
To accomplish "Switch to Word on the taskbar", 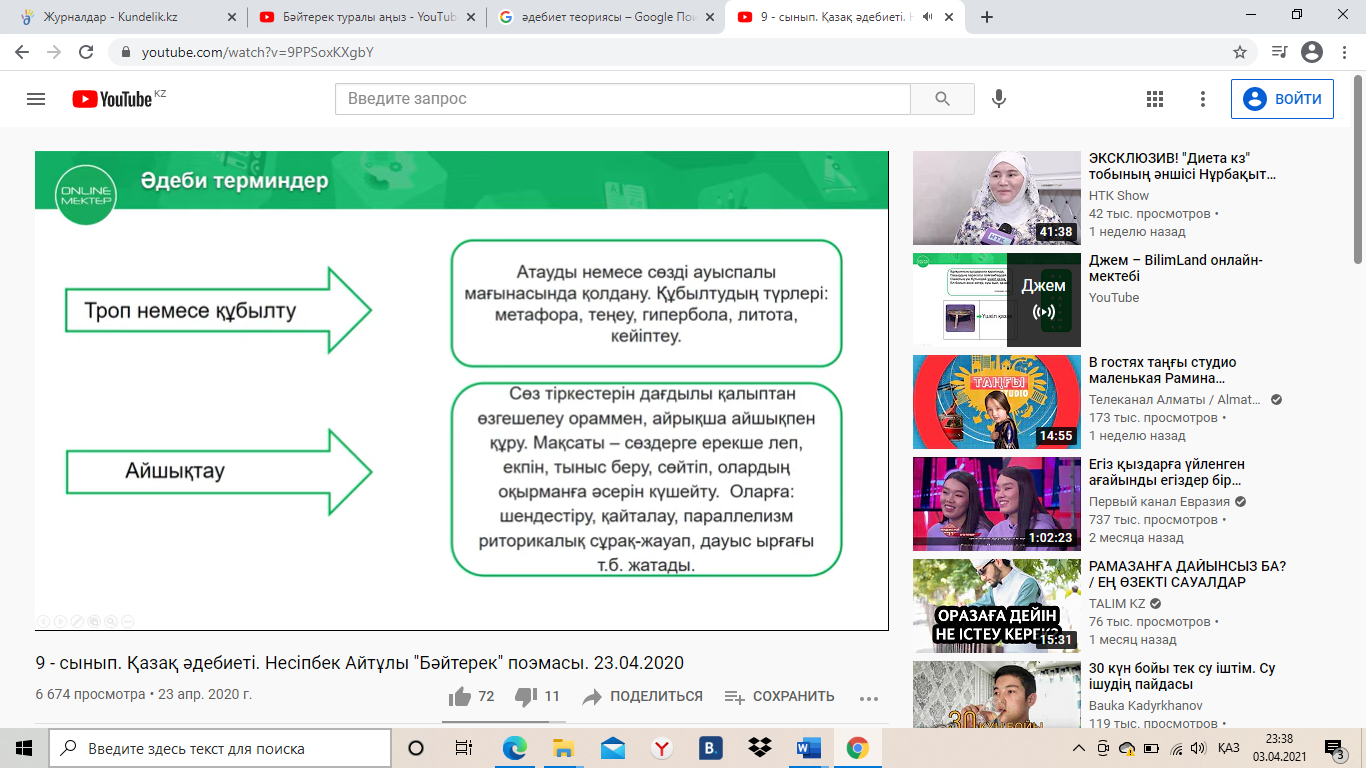I will (x=808, y=748).
